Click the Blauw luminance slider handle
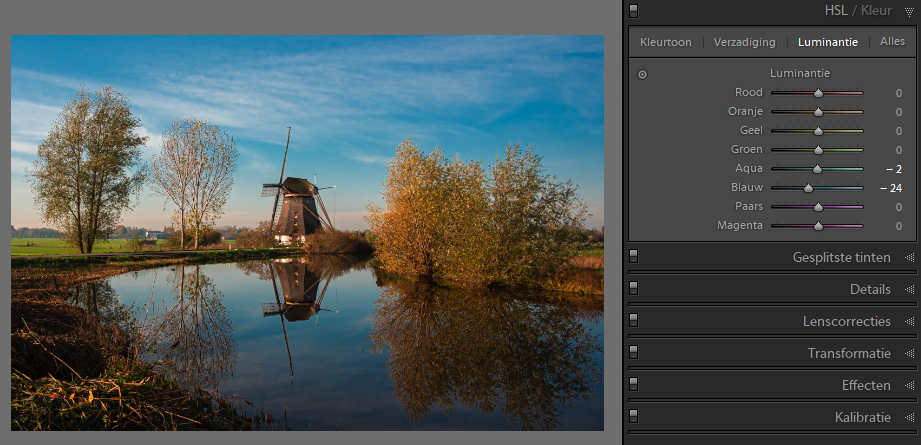 click(808, 188)
